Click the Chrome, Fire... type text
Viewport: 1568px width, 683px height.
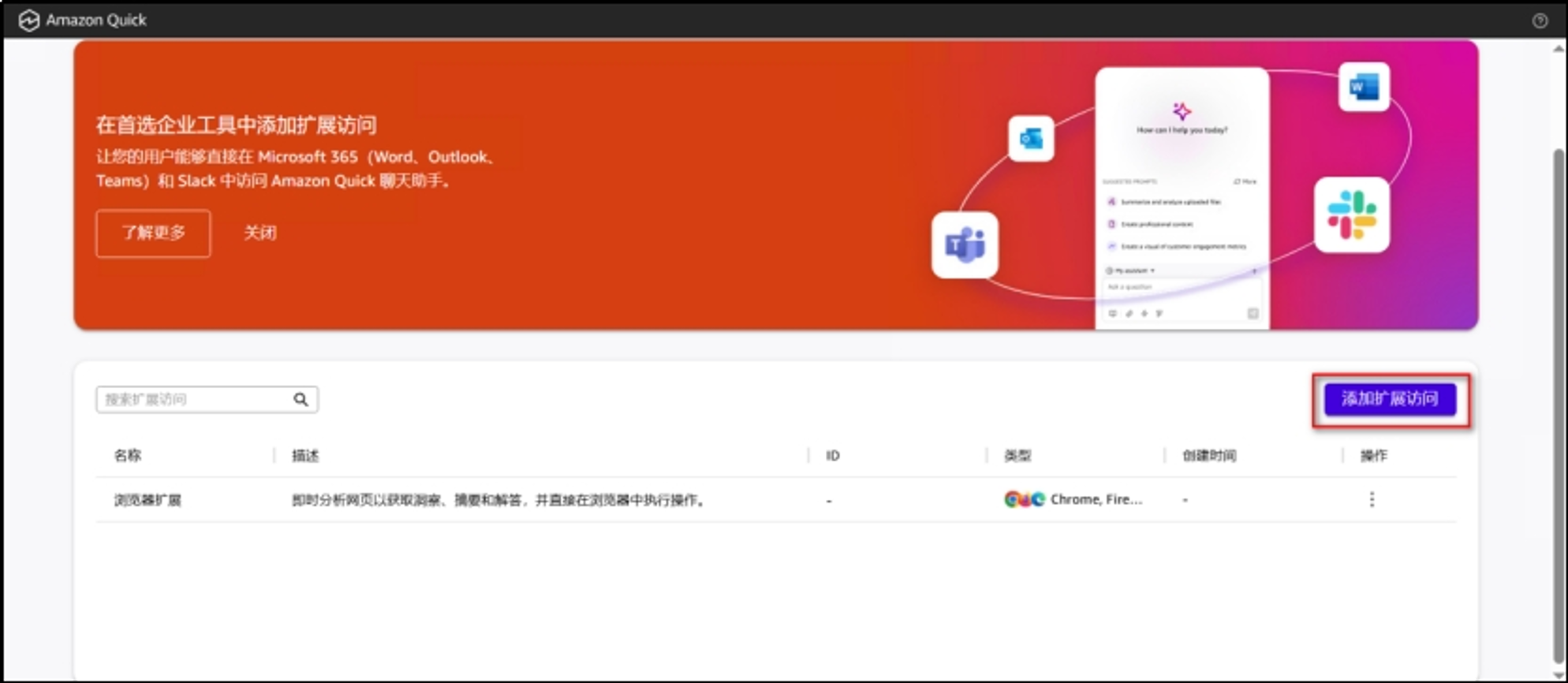coord(1096,499)
